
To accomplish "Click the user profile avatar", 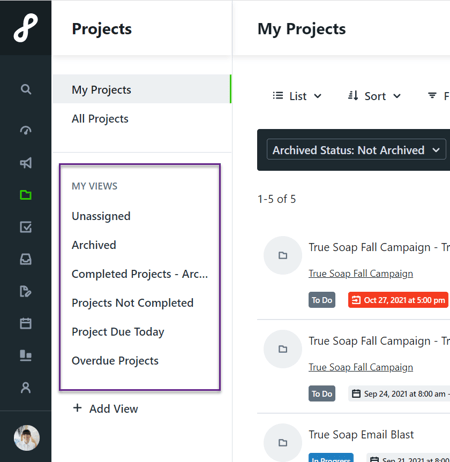I will click(x=26, y=438).
